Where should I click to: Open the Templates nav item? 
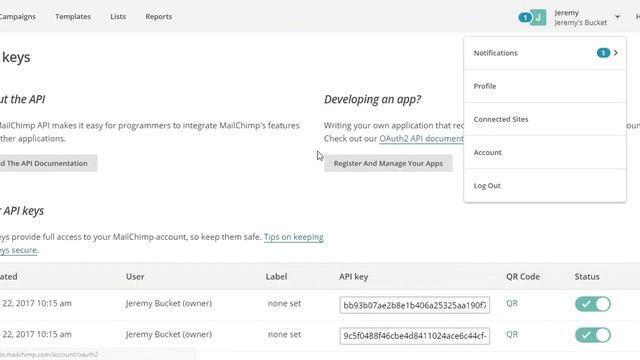click(x=73, y=17)
